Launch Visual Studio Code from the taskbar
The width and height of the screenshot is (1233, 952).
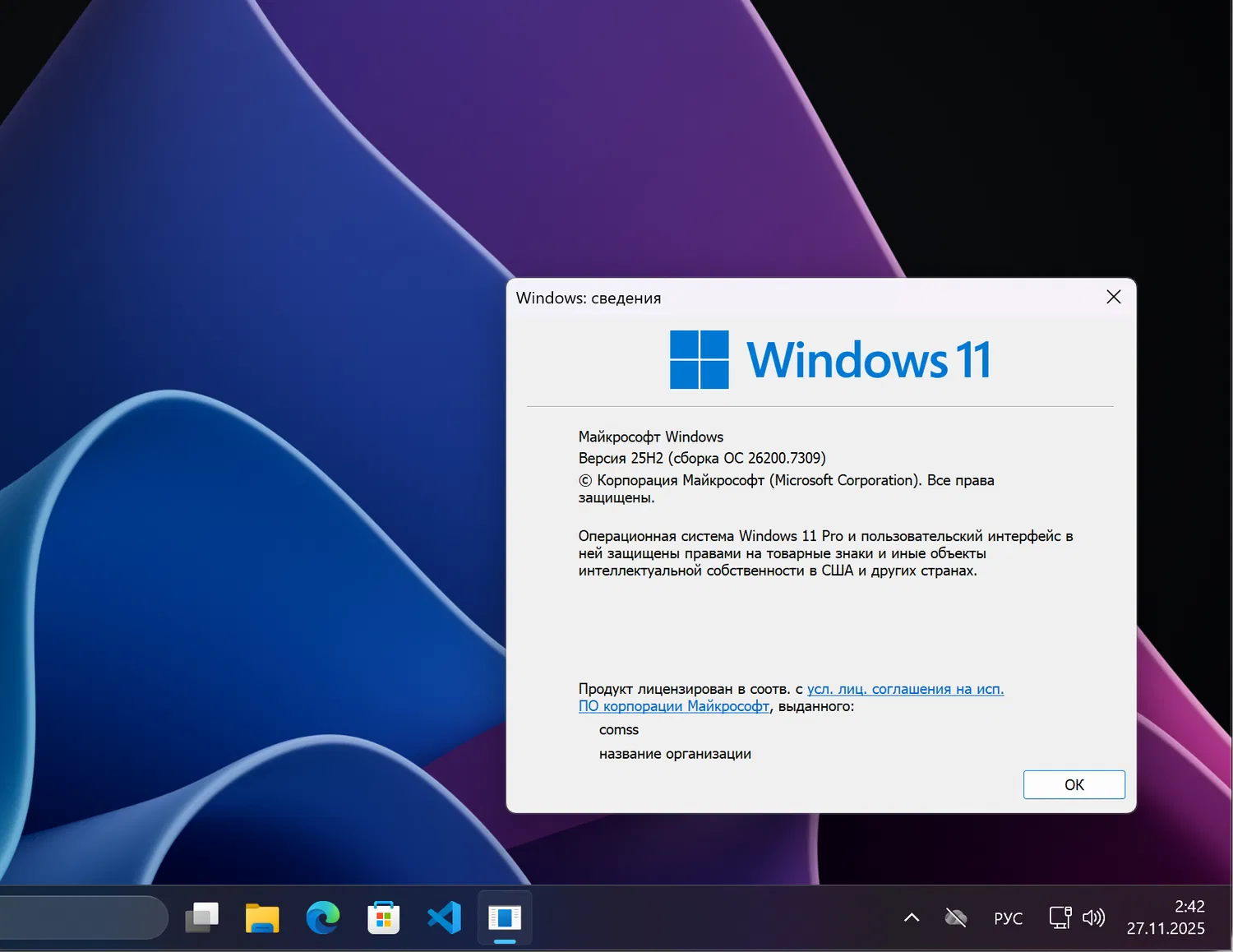[x=443, y=917]
